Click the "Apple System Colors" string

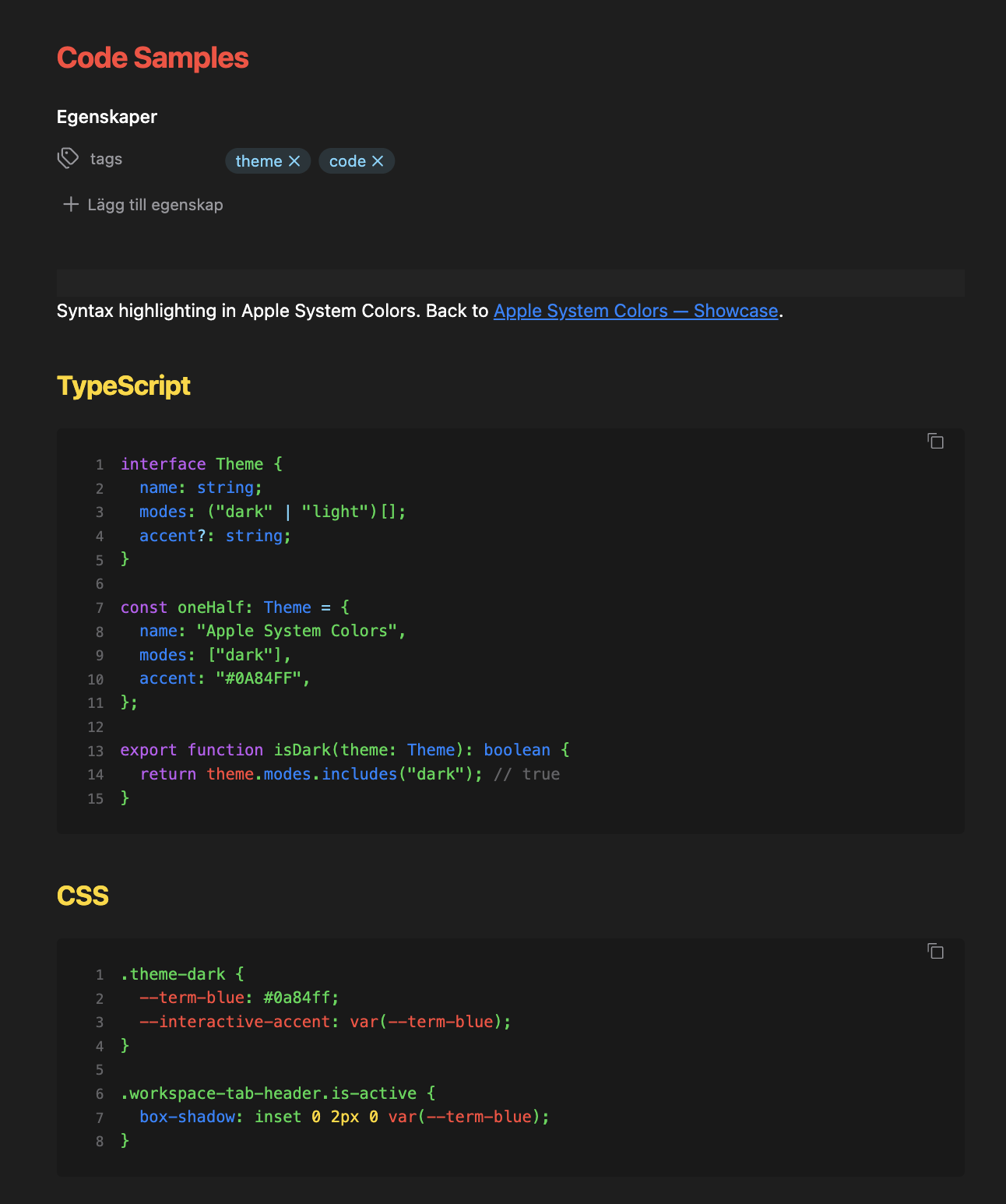pyautogui.click(x=297, y=631)
